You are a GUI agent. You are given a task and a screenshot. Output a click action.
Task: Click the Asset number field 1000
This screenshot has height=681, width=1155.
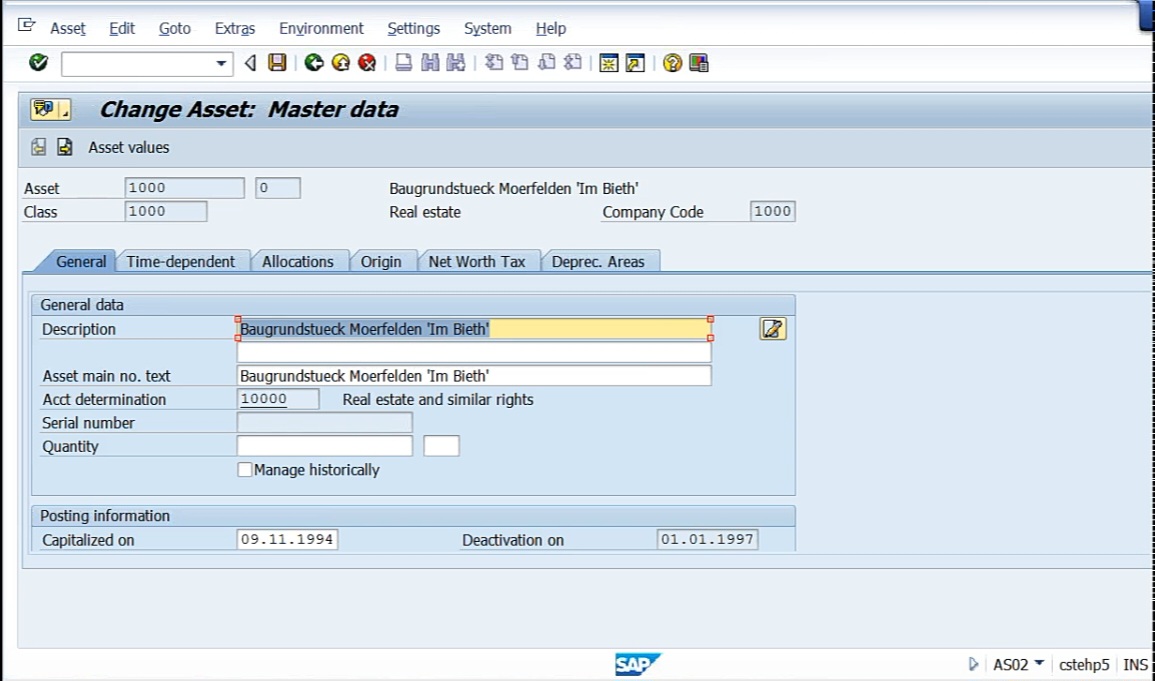point(184,188)
